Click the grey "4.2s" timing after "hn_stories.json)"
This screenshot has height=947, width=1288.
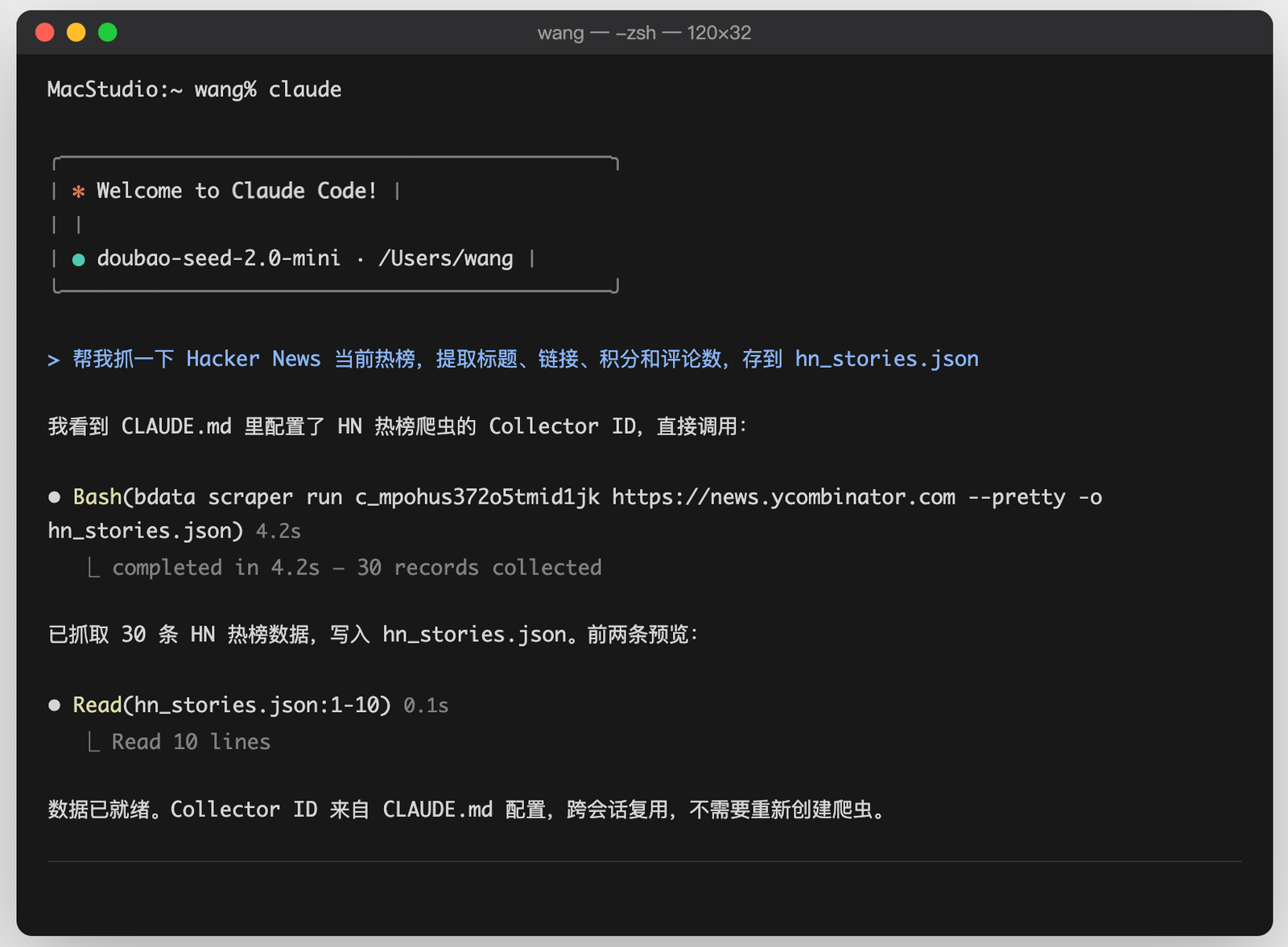click(279, 531)
